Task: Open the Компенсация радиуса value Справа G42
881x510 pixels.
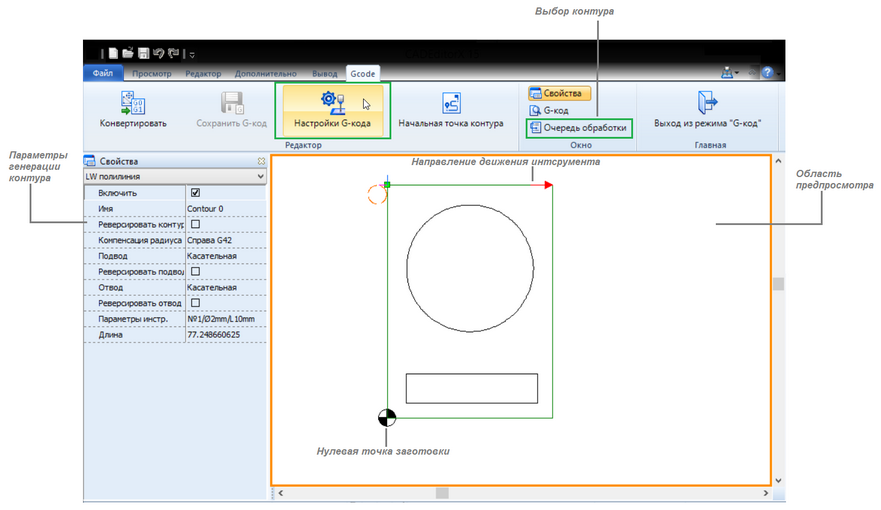Action: (225, 240)
